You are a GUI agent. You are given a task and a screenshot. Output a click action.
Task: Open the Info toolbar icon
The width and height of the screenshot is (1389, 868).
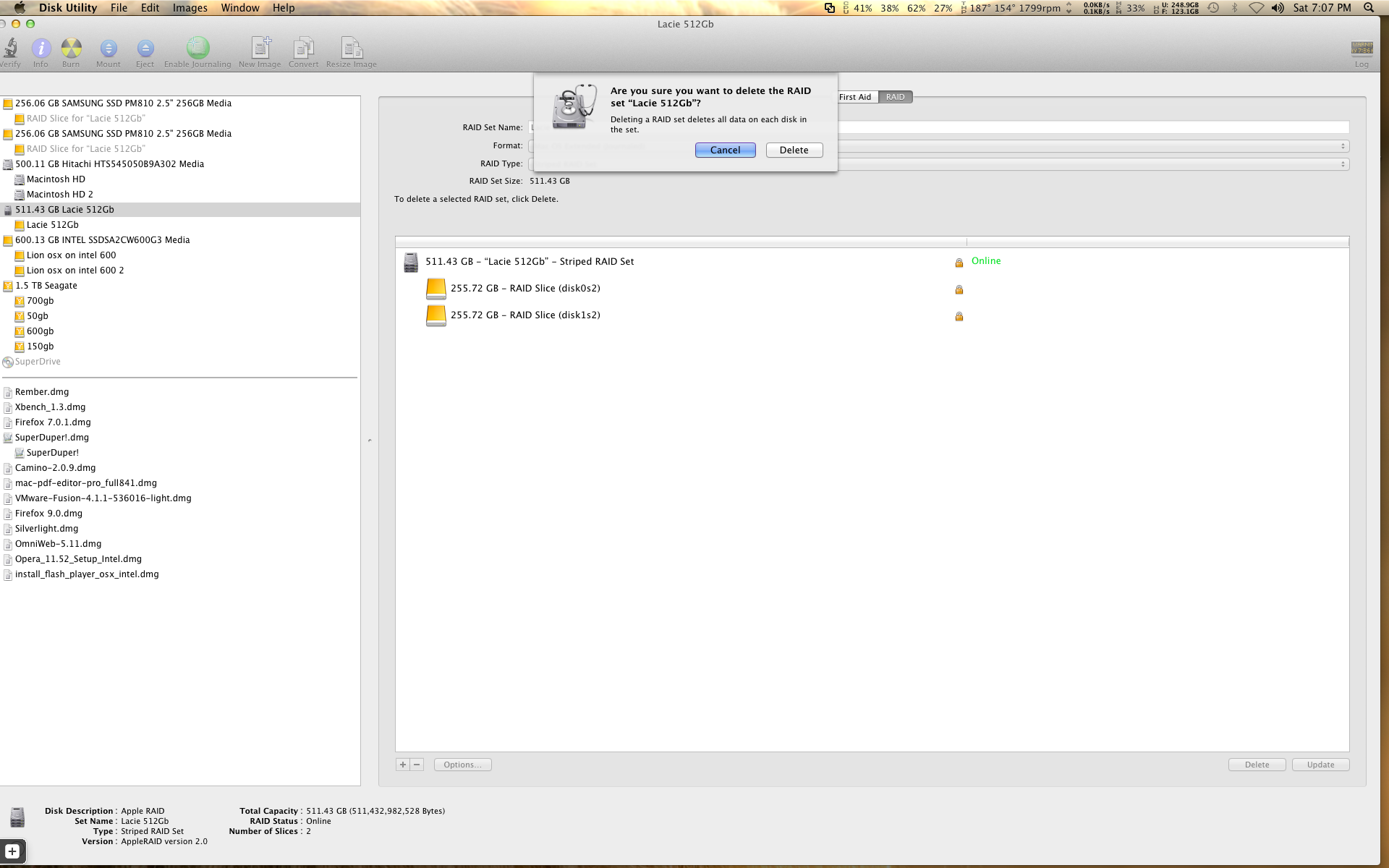pyautogui.click(x=41, y=48)
